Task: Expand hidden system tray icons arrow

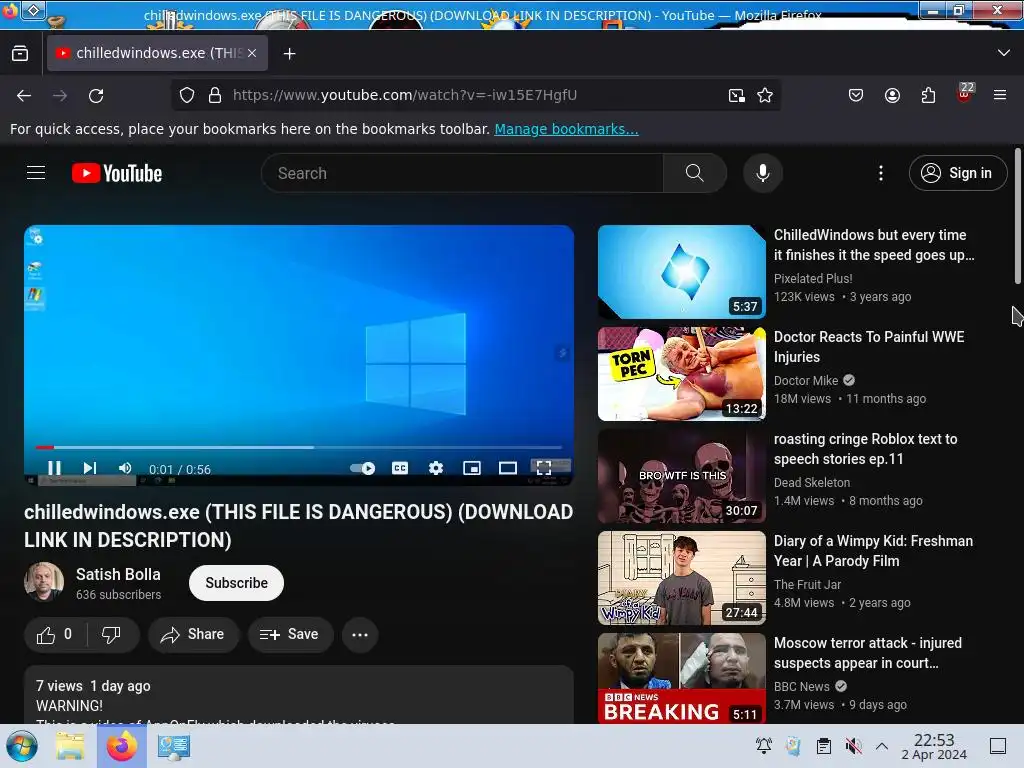Action: [882, 745]
